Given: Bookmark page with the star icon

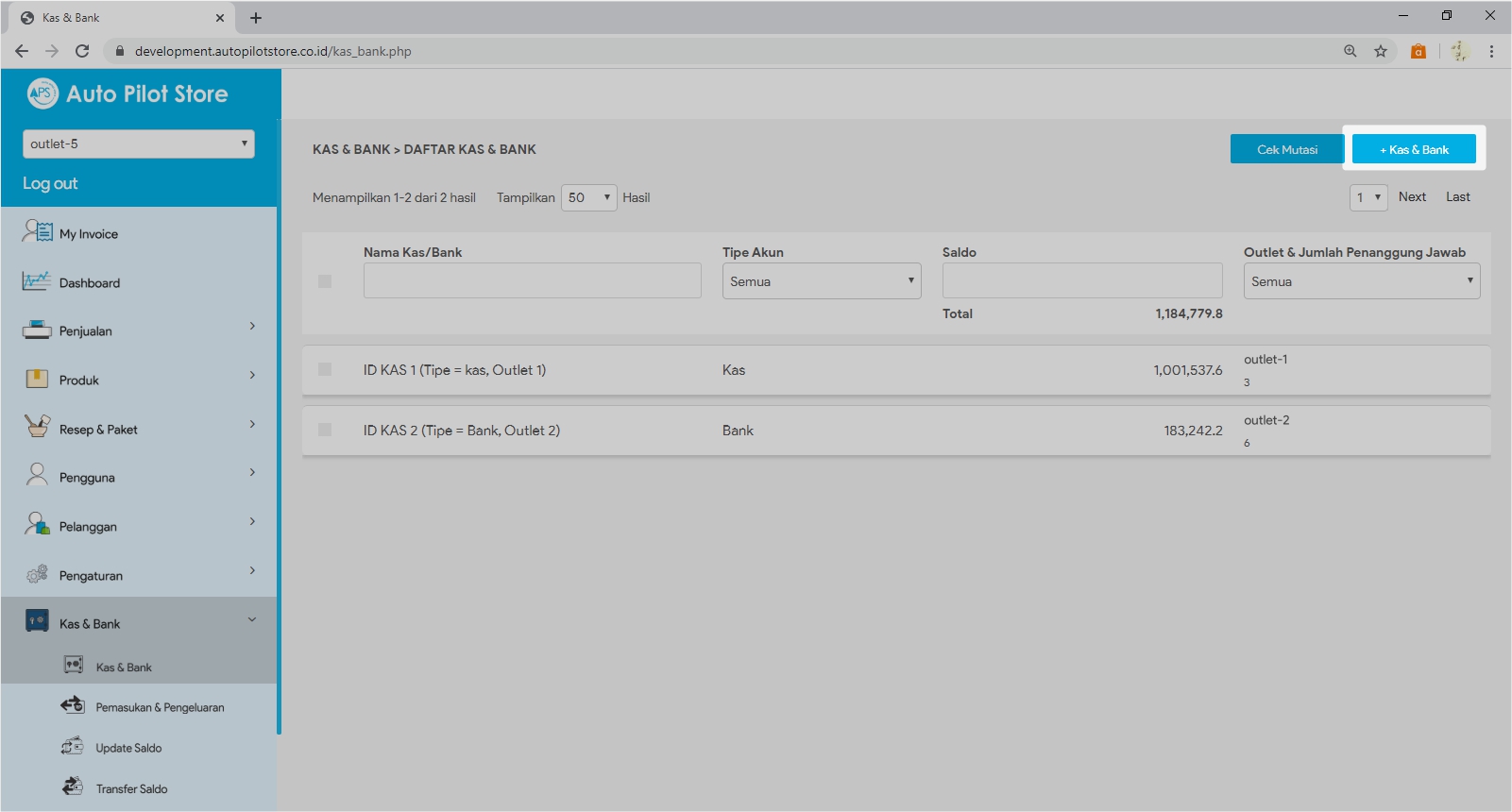Looking at the screenshot, I should tap(1381, 51).
